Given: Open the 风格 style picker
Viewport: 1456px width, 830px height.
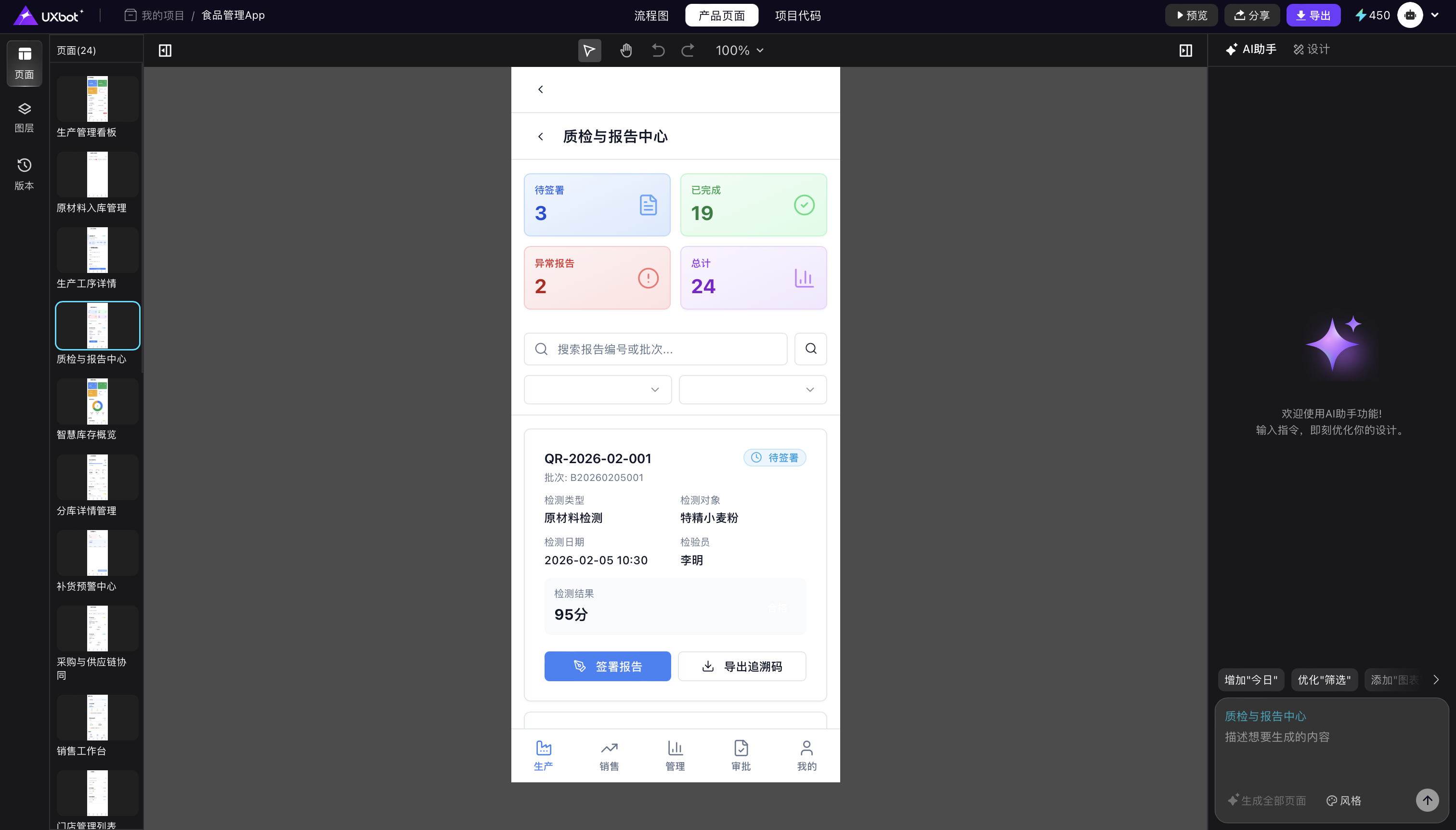Looking at the screenshot, I should (x=1344, y=800).
